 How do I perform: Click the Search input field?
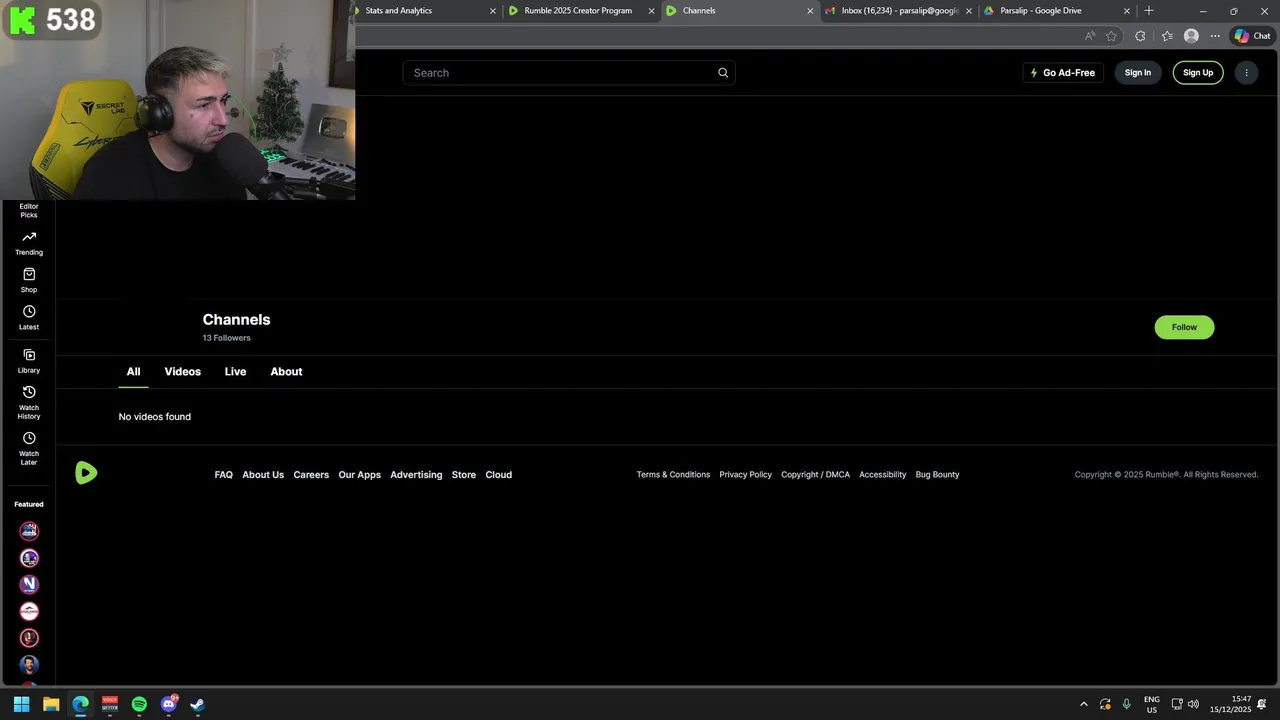(x=569, y=73)
